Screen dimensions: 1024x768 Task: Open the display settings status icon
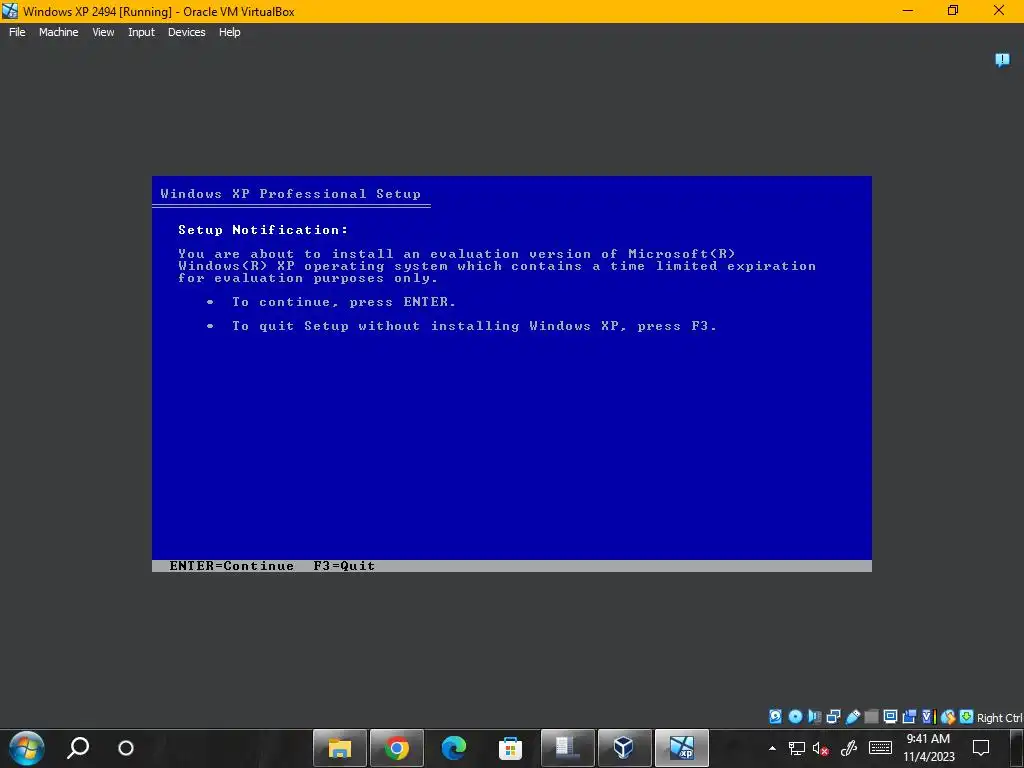click(x=890, y=716)
